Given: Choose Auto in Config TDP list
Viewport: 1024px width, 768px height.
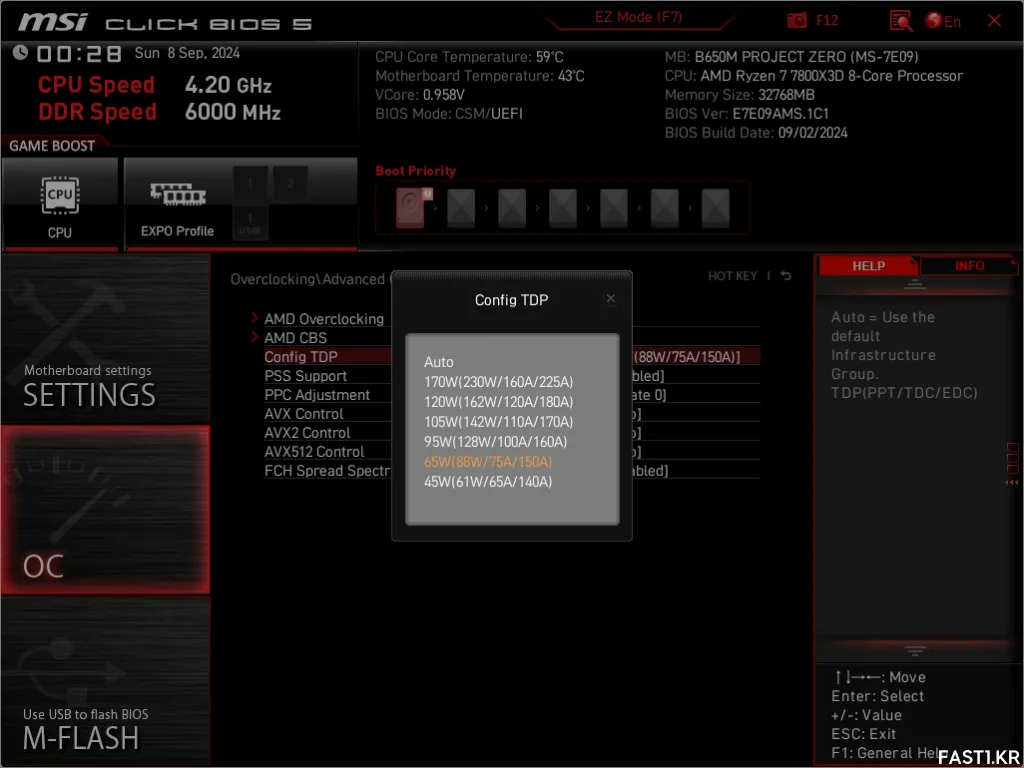Looking at the screenshot, I should click(439, 362).
